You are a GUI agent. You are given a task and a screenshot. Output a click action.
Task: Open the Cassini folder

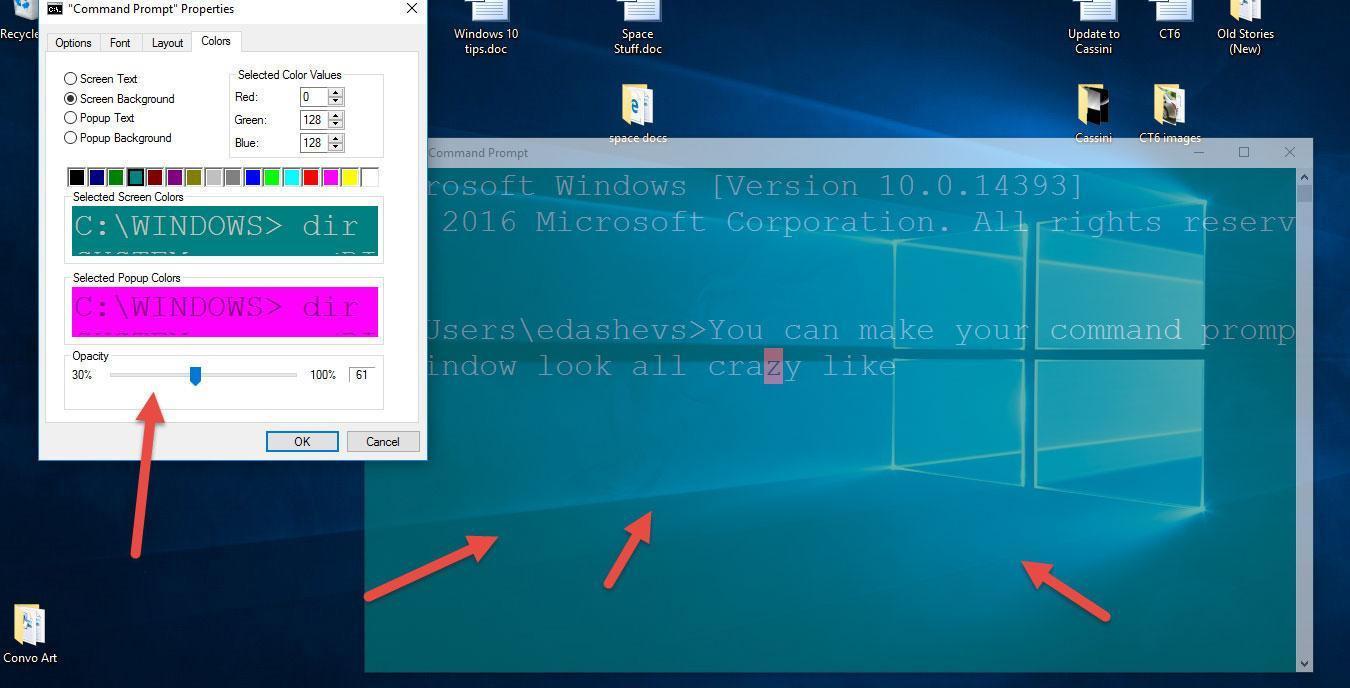pos(1093,105)
